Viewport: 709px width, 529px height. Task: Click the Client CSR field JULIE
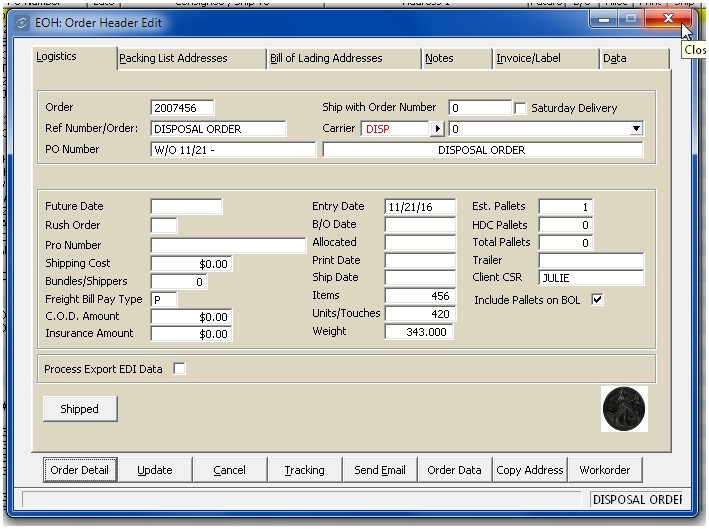591,278
